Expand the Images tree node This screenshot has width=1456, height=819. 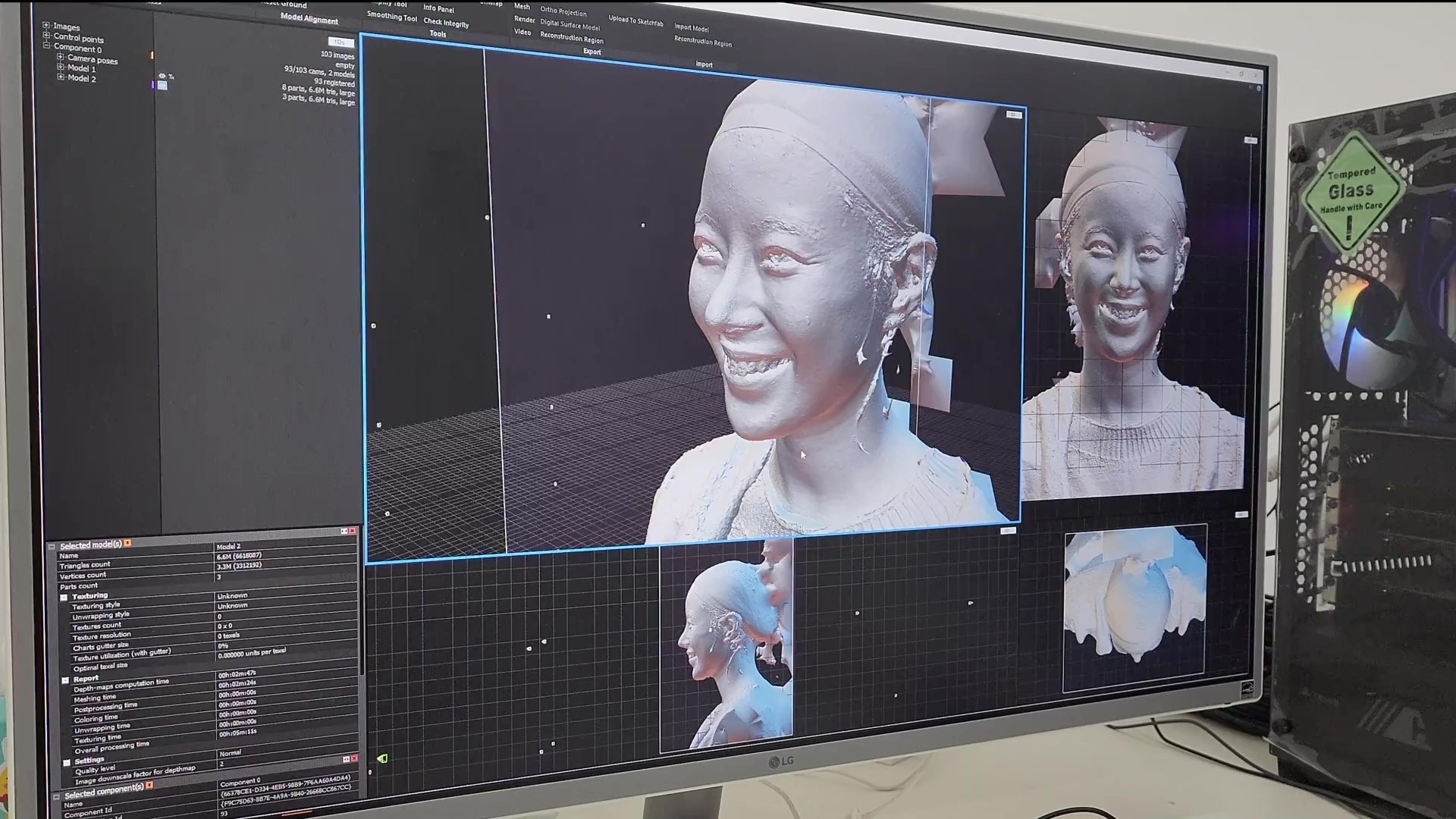click(x=46, y=26)
